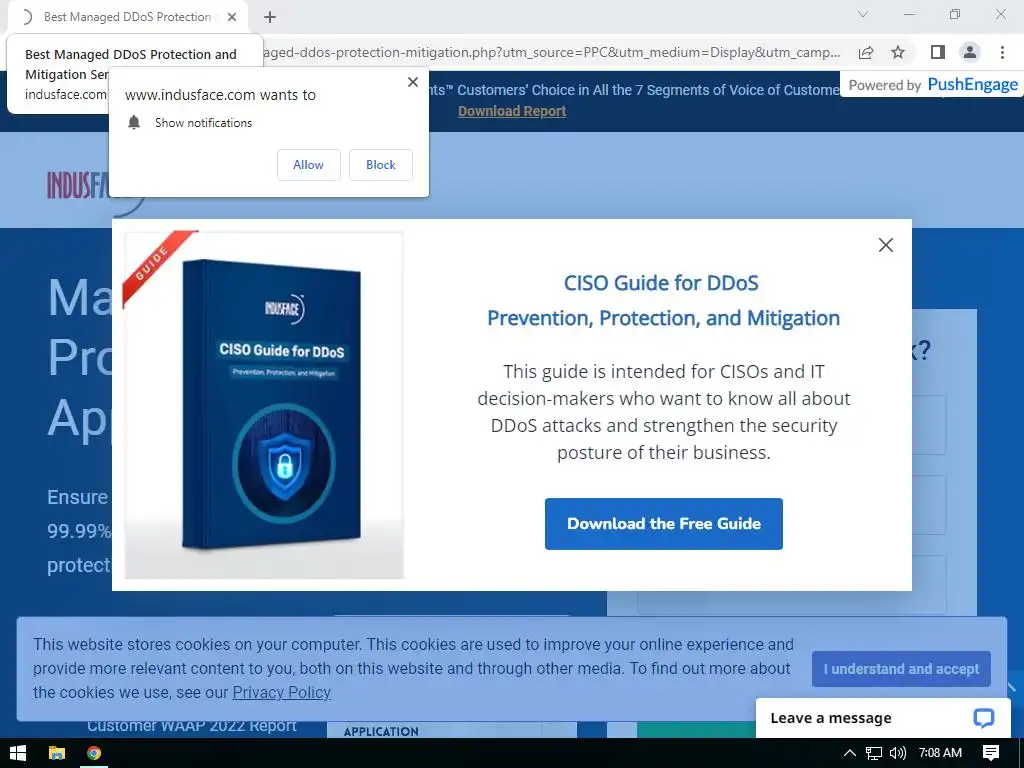1024x768 pixels.
Task: Click Download the Free Guide button
Action: (x=664, y=524)
